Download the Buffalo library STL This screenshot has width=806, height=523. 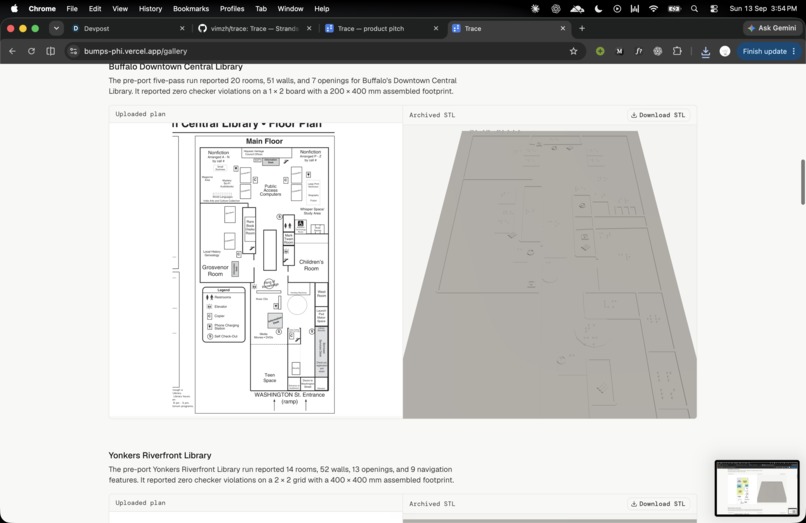658,115
